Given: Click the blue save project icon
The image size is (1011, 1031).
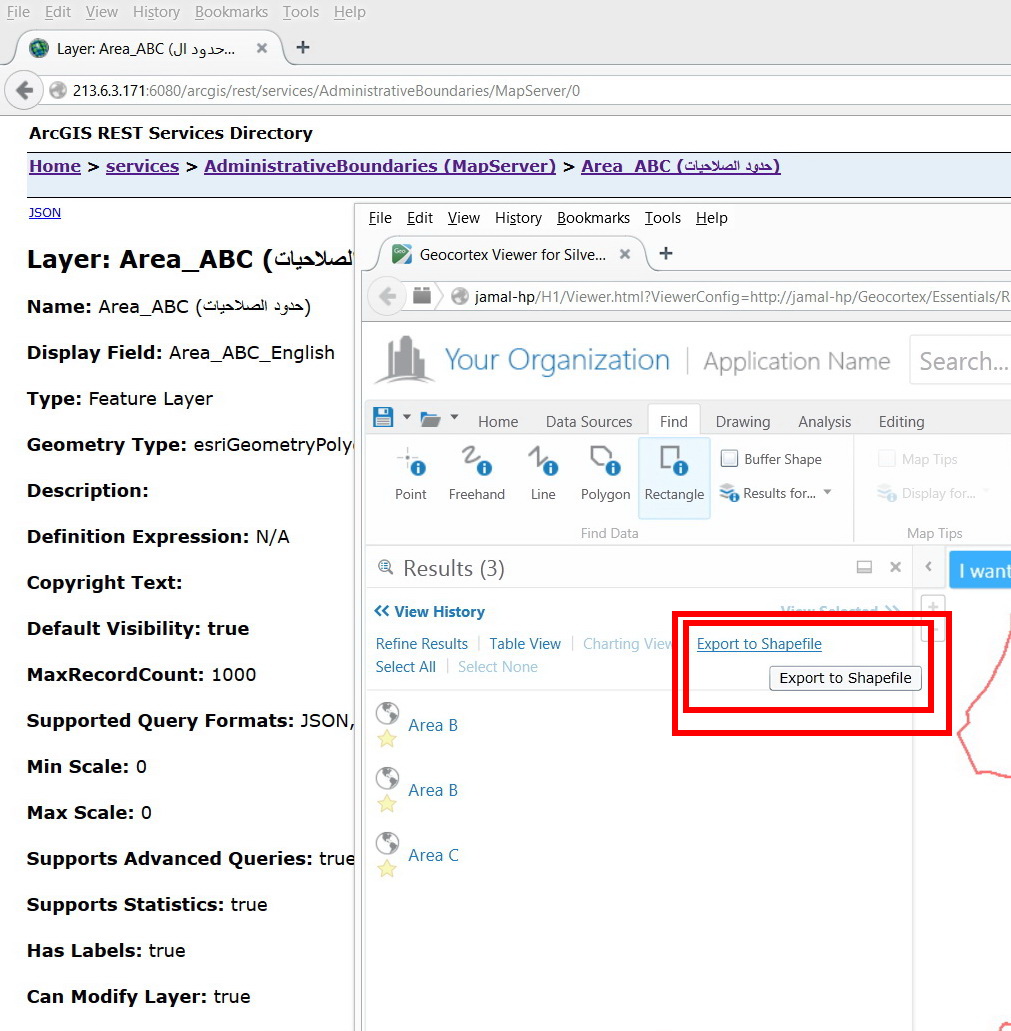Looking at the screenshot, I should (383, 418).
